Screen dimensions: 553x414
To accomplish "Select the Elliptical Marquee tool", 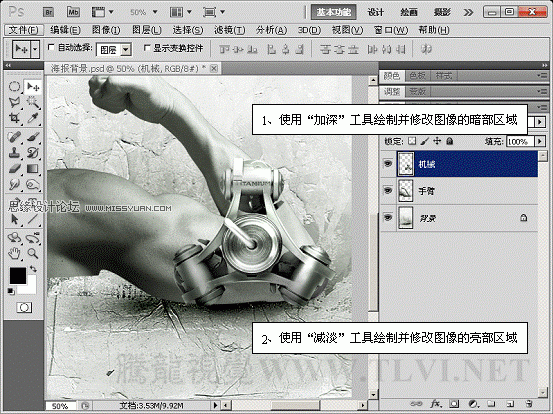I will 14,86.
